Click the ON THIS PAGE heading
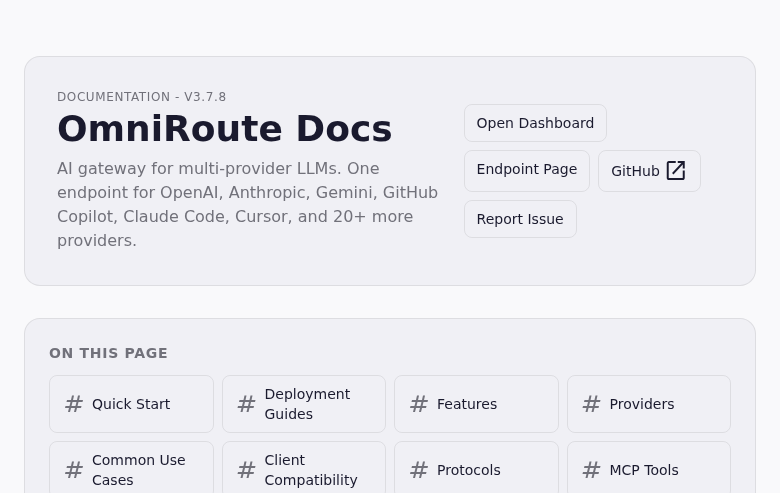780x493 pixels. click(x=108, y=353)
